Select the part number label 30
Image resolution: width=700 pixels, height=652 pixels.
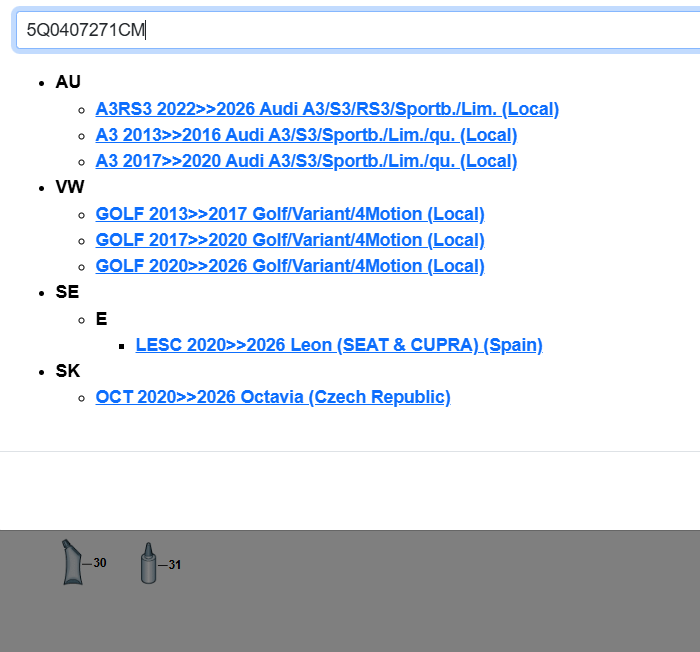[x=99, y=563]
